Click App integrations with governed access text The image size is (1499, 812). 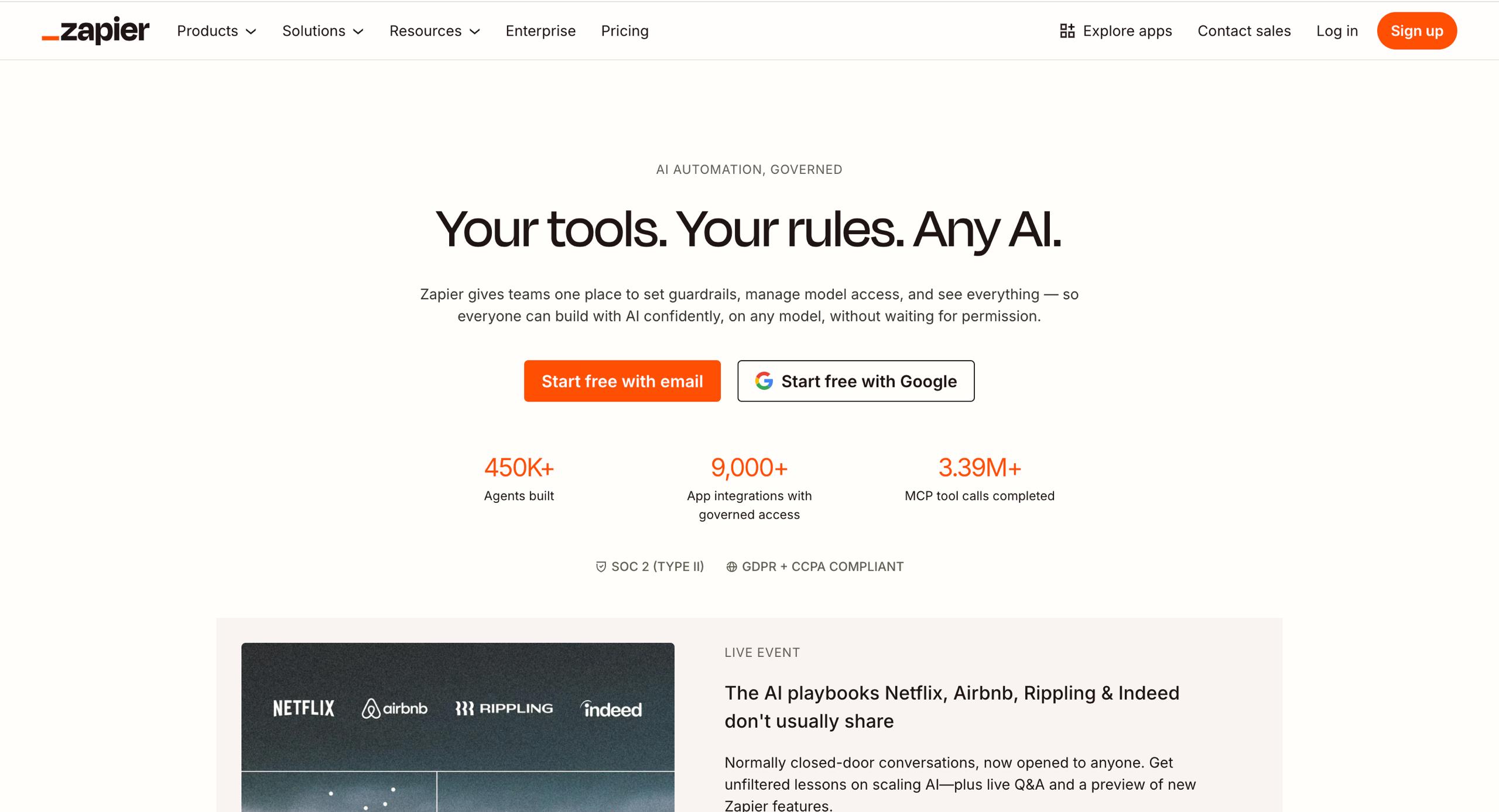click(749, 505)
